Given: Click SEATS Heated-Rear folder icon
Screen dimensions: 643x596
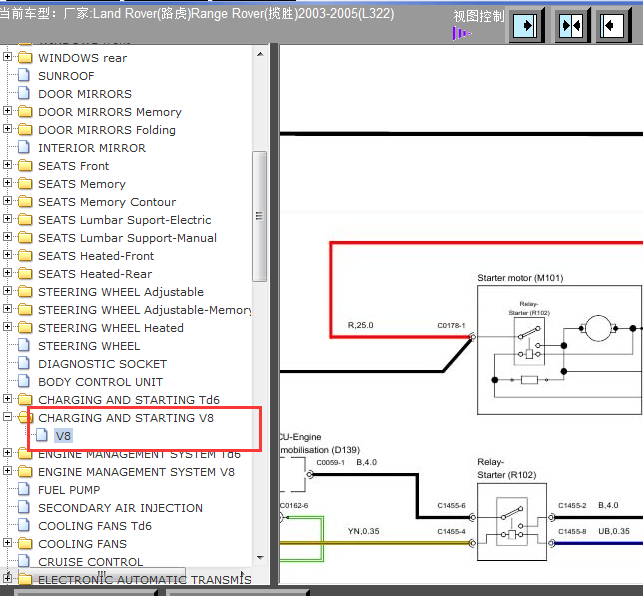Looking at the screenshot, I should point(25,274).
